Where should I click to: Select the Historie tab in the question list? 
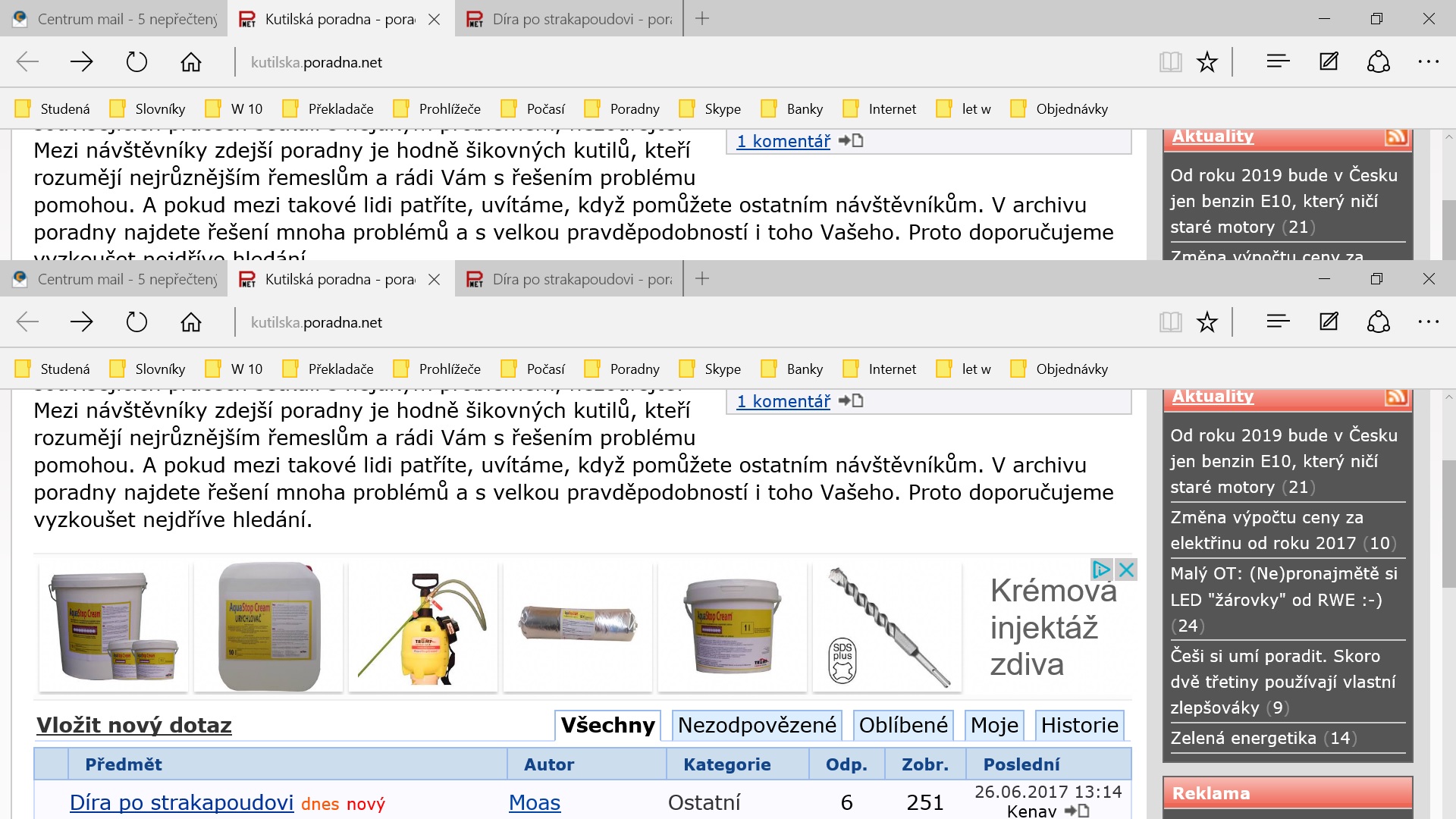pos(1079,725)
